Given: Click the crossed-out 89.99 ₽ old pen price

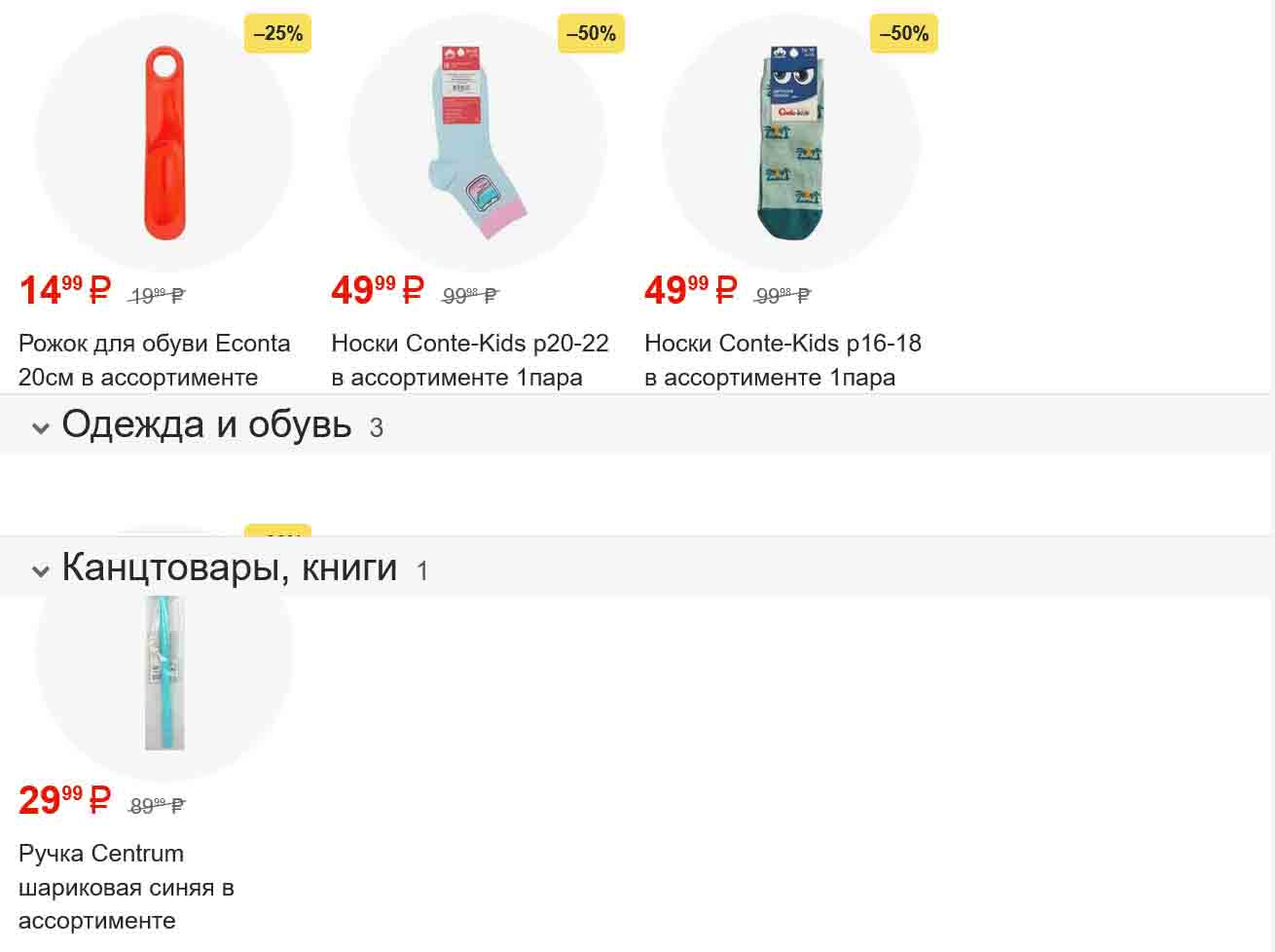Looking at the screenshot, I should 157,806.
